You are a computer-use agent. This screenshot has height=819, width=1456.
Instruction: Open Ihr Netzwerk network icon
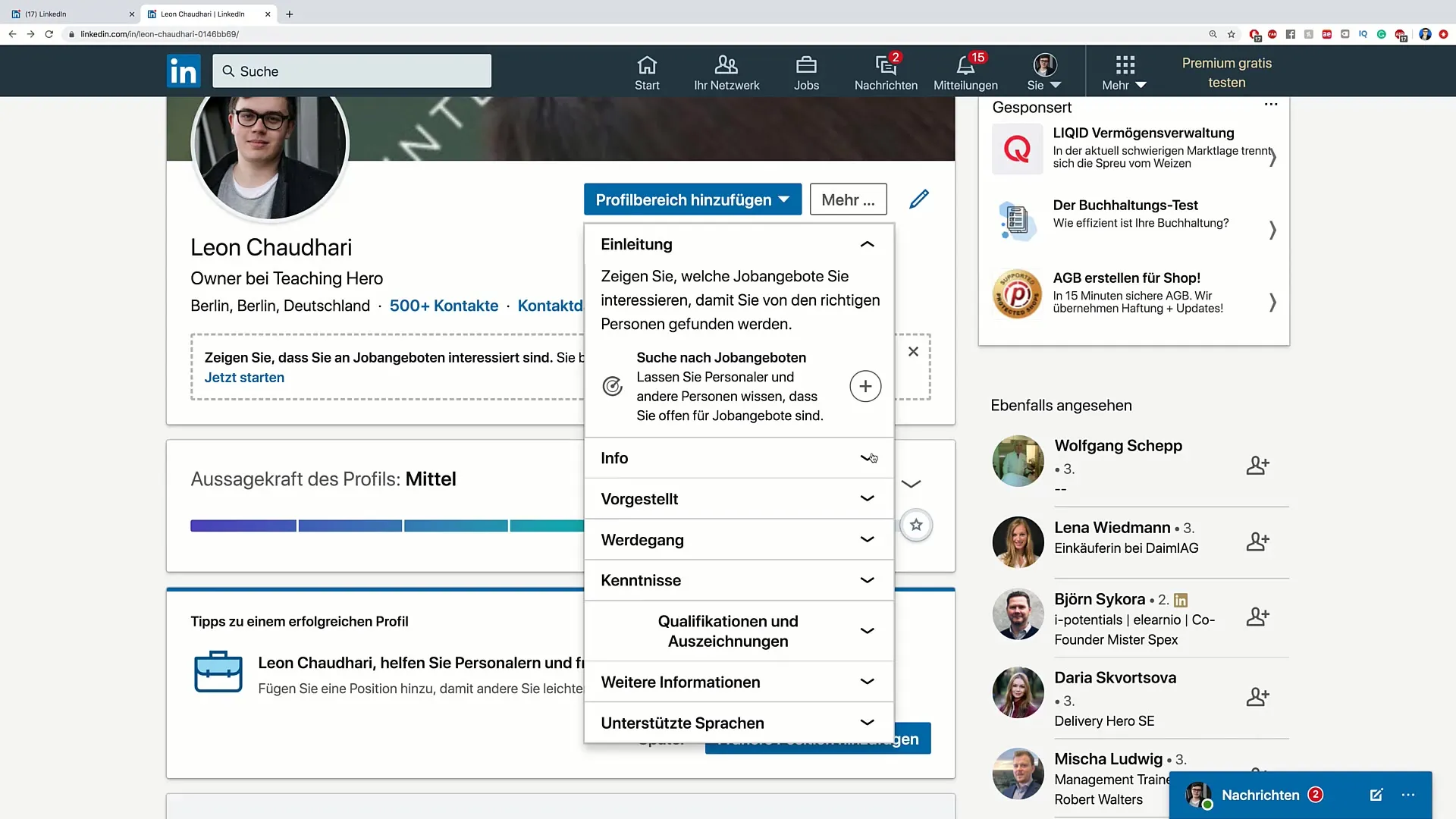726,73
